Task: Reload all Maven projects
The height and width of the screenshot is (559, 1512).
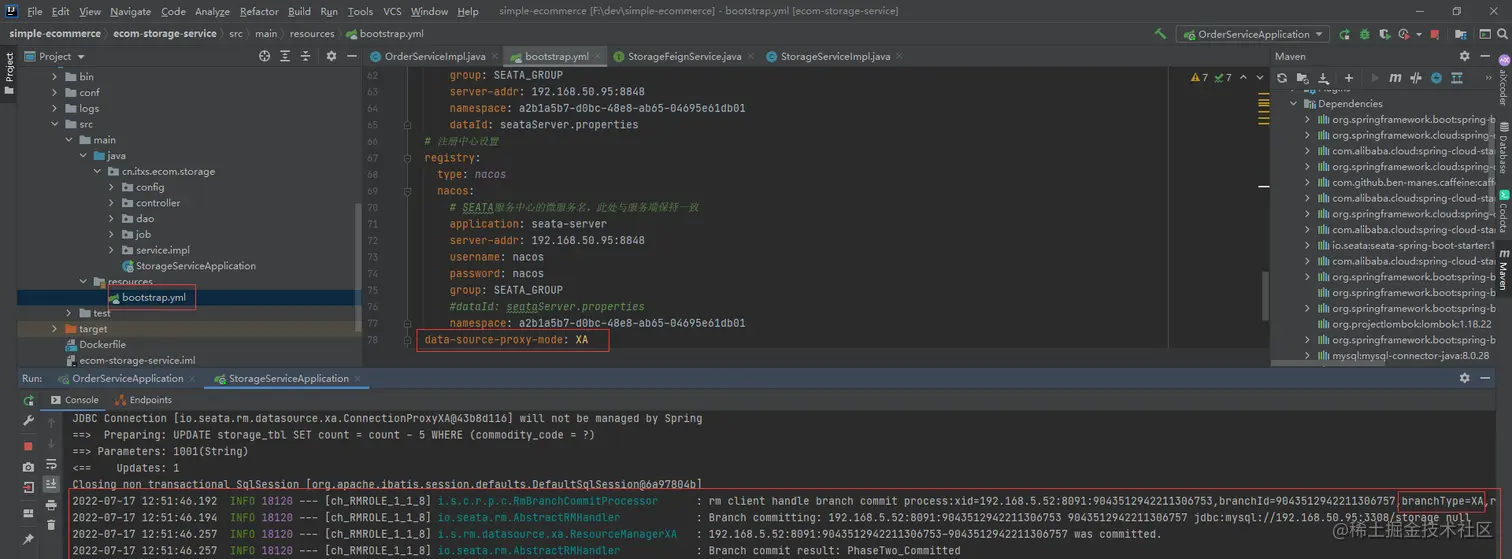Action: (1282, 78)
